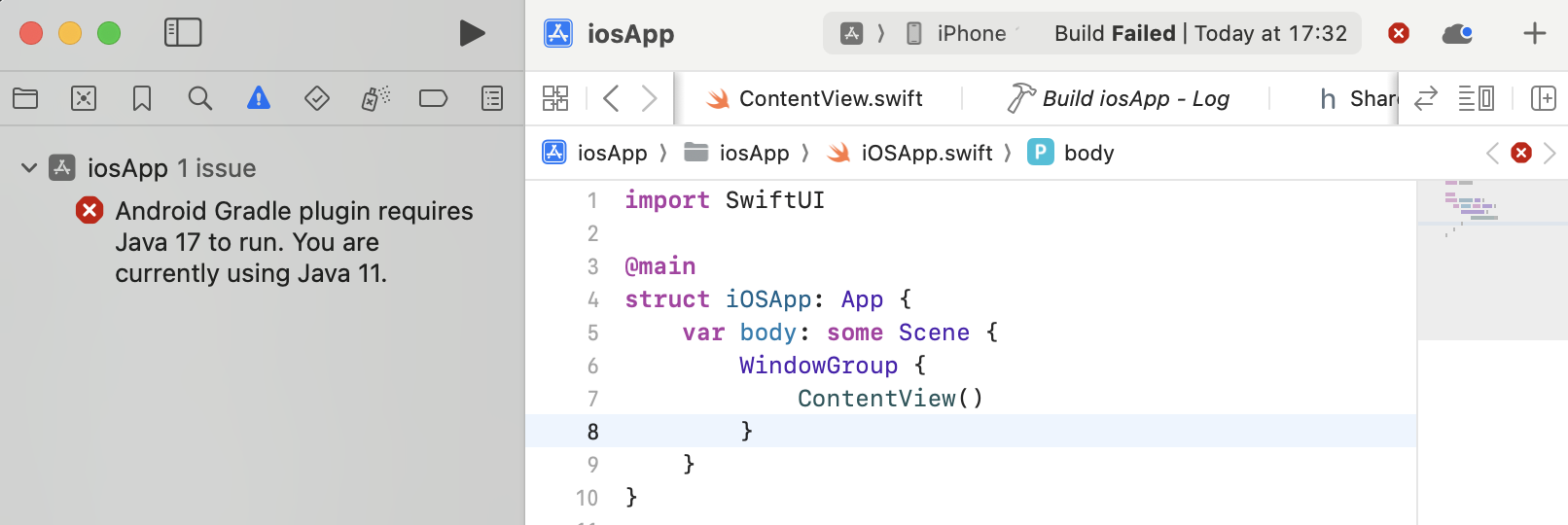The height and width of the screenshot is (525, 1568).
Task: Open the Project navigator folder icon
Action: [25, 98]
